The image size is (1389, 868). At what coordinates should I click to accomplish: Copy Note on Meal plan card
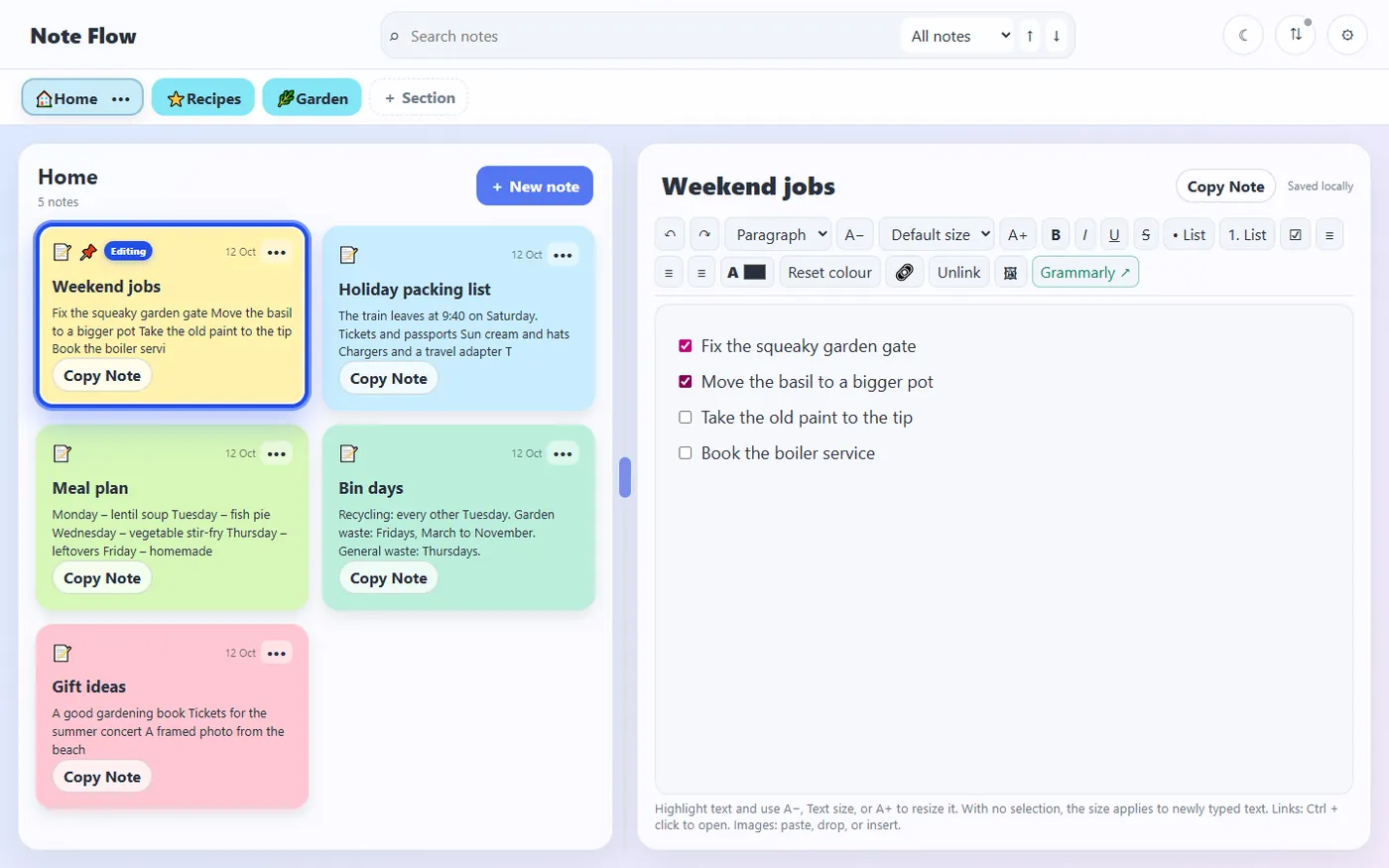[x=102, y=577]
